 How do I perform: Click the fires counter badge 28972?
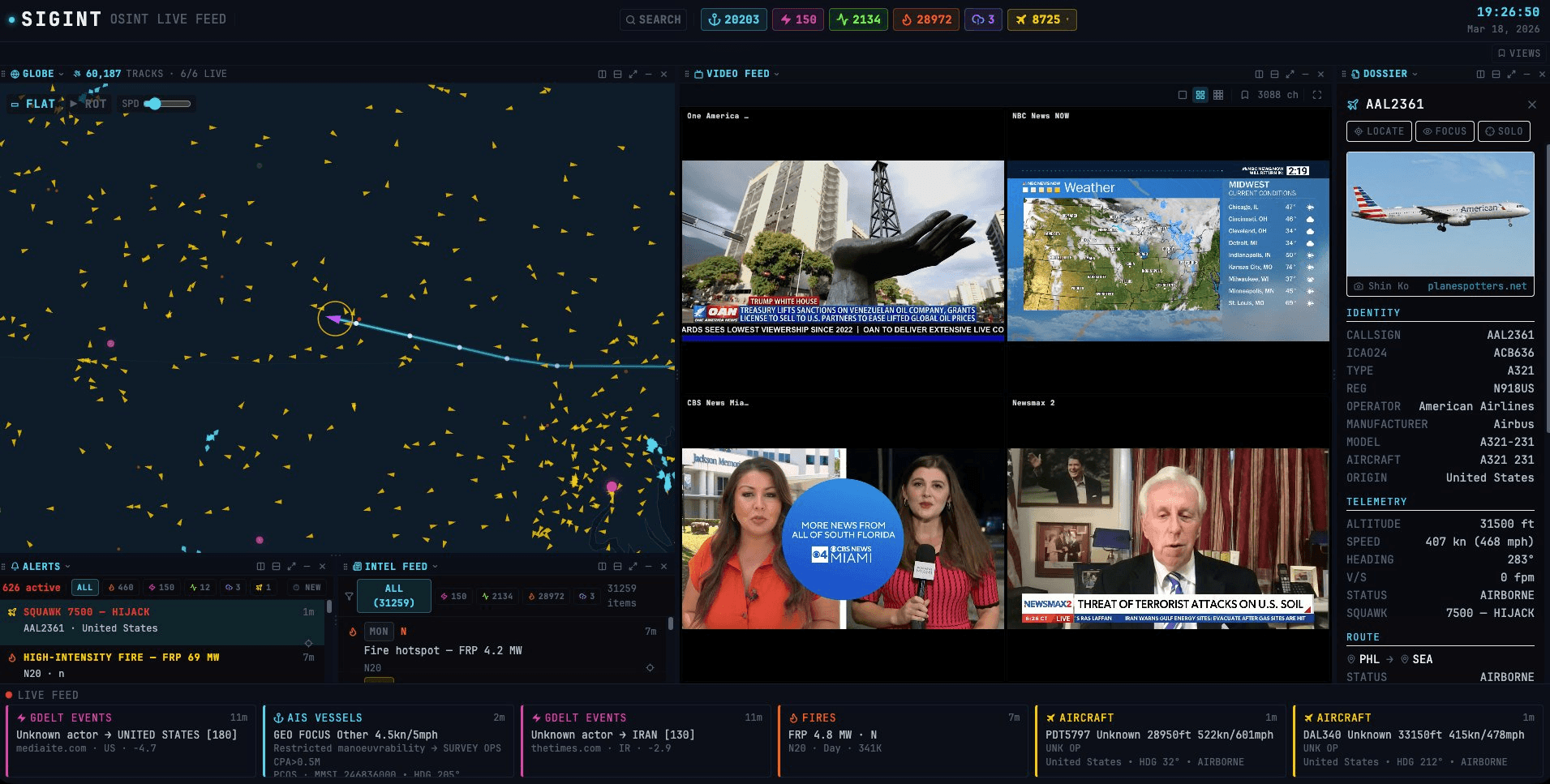926,19
